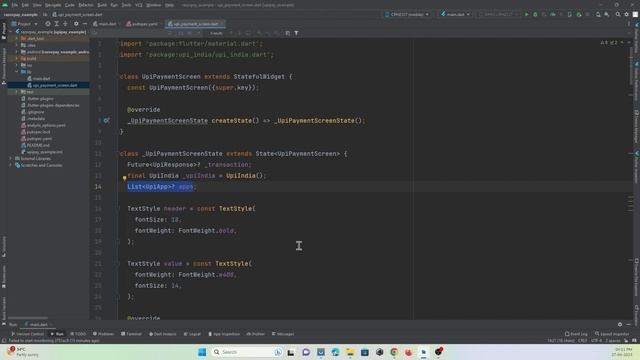This screenshot has height=360, width=640.
Task: Click the expand all icon in Project panel
Action: tap(56, 24)
